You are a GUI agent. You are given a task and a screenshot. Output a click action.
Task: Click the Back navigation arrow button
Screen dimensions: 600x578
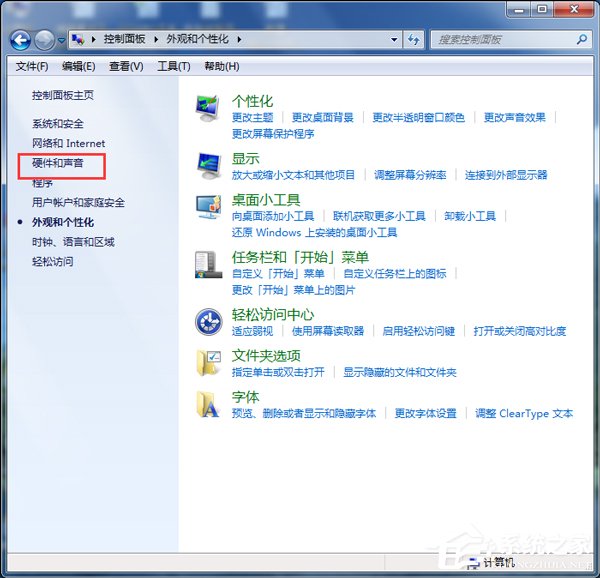point(21,40)
